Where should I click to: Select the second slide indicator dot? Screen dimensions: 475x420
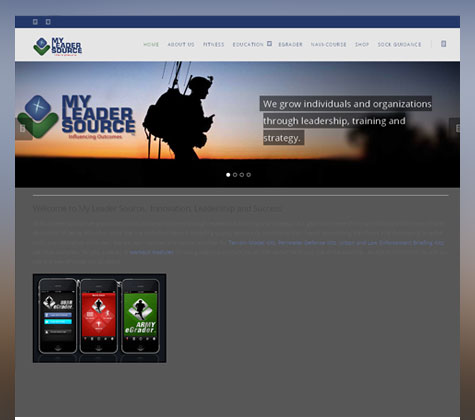pyautogui.click(x=235, y=175)
